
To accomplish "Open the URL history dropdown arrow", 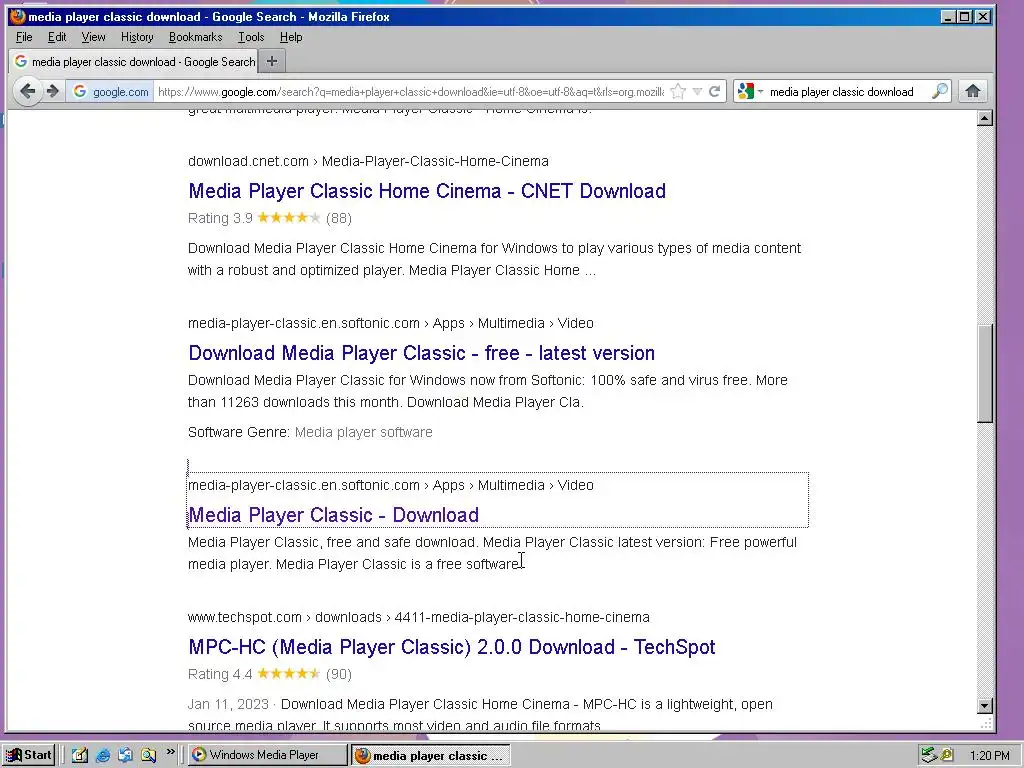I will pos(697,91).
